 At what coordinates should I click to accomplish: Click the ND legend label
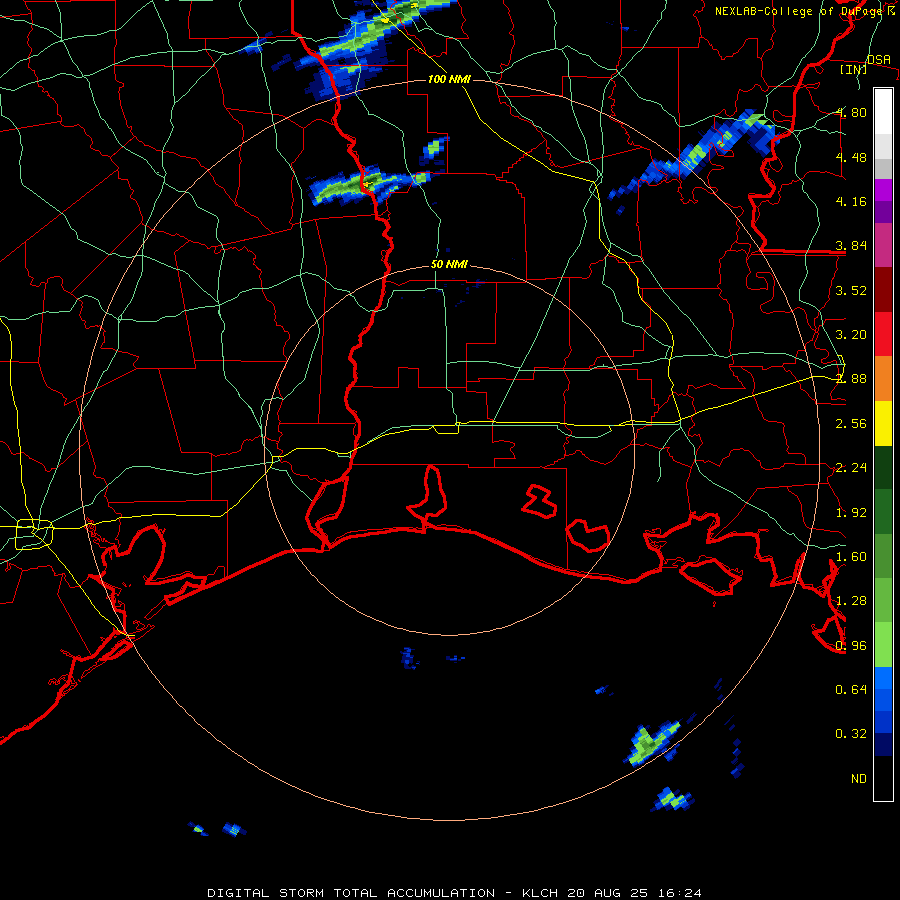[x=859, y=779]
